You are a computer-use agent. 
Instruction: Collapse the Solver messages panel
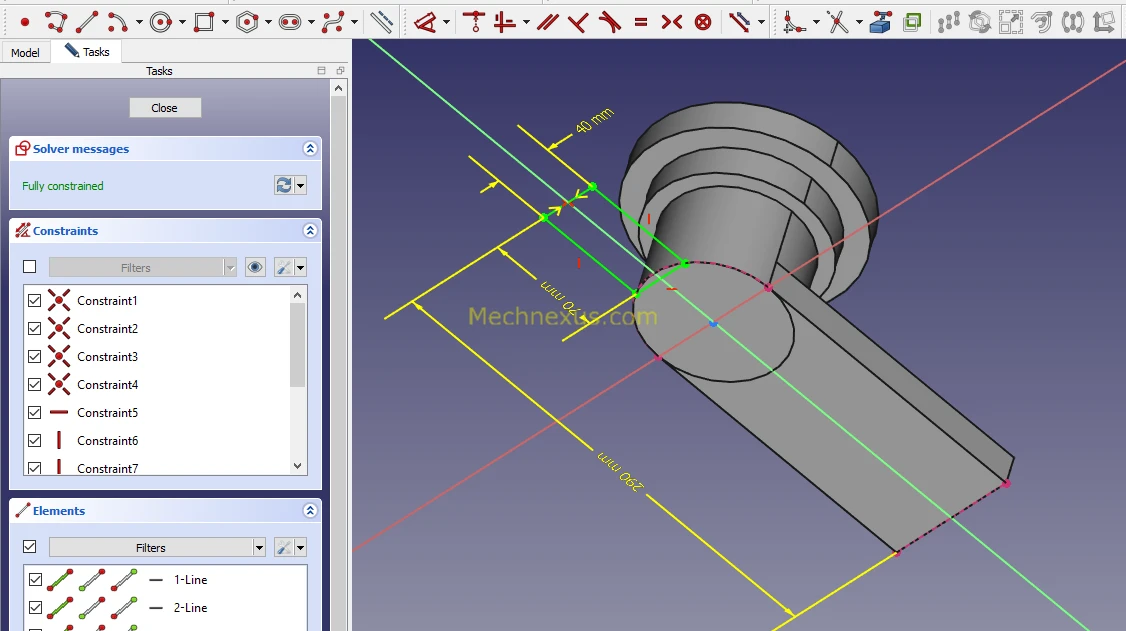point(310,149)
